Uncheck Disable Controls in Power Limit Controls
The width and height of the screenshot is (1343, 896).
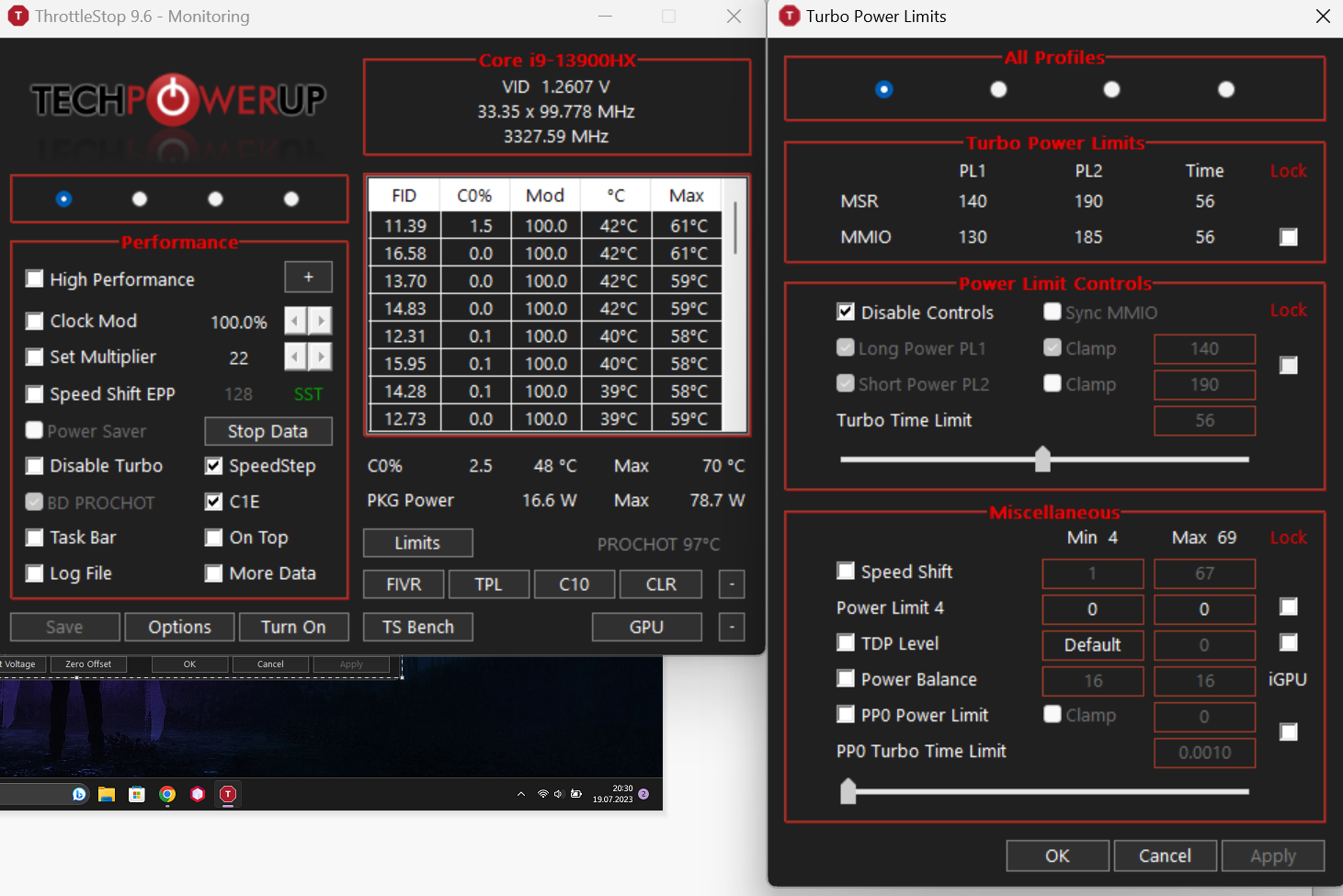tap(846, 312)
